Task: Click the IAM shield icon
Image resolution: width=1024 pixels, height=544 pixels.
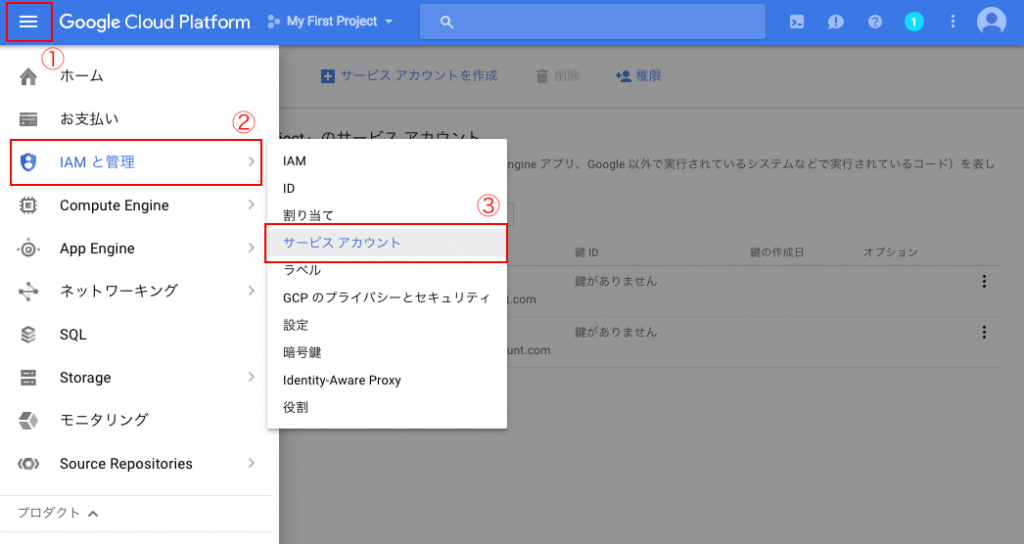Action: [x=28, y=162]
